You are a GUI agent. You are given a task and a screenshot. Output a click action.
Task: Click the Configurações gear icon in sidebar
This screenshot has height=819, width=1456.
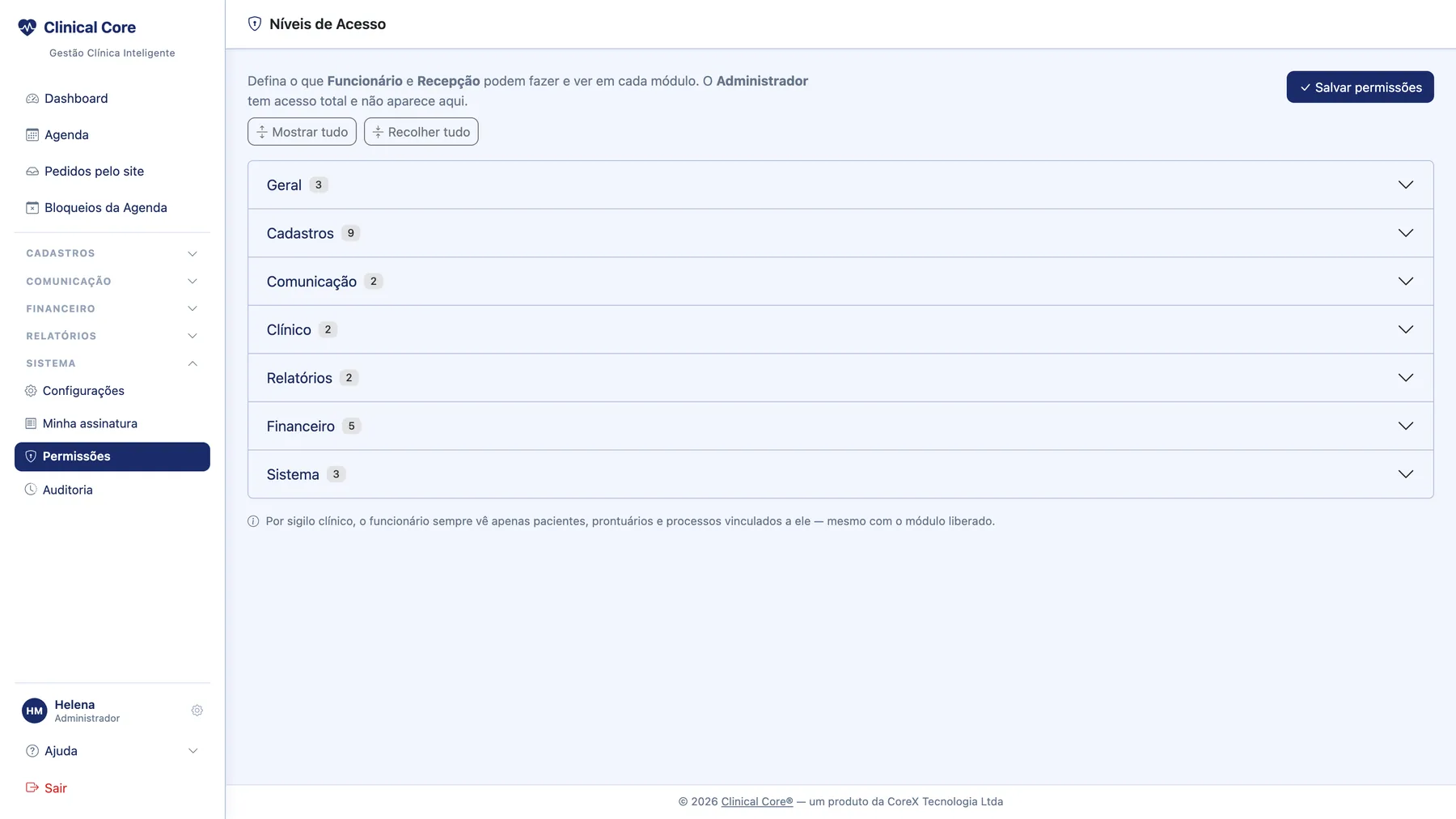click(31, 391)
